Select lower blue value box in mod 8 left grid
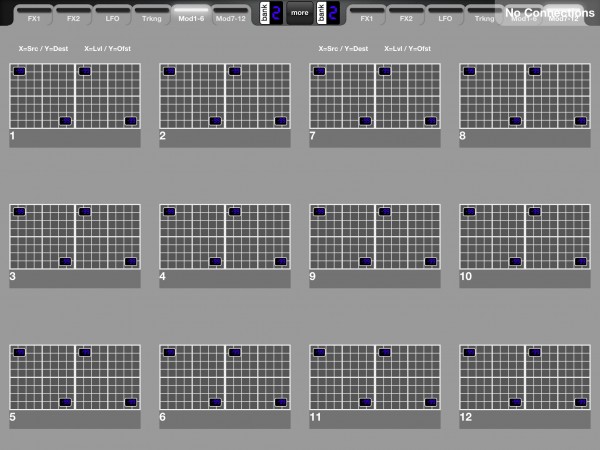Screen dimensions: 600x450 coord(515,121)
